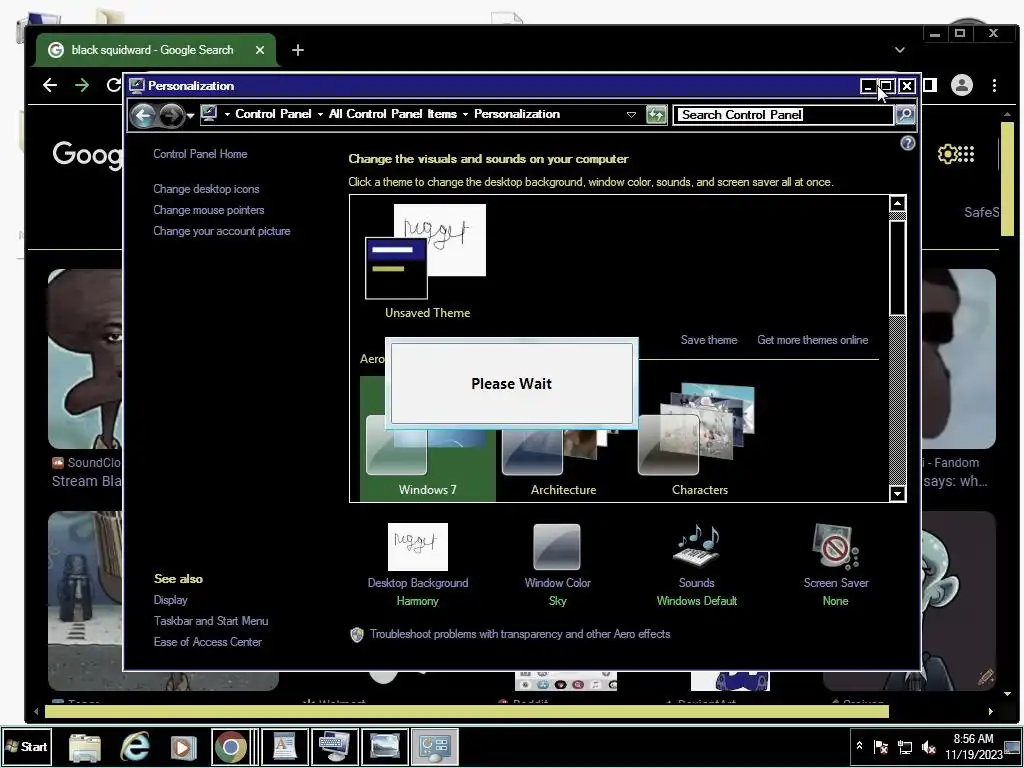This screenshot has width=1024, height=768.
Task: Show hidden tray icons arrow
Action: 859,746
